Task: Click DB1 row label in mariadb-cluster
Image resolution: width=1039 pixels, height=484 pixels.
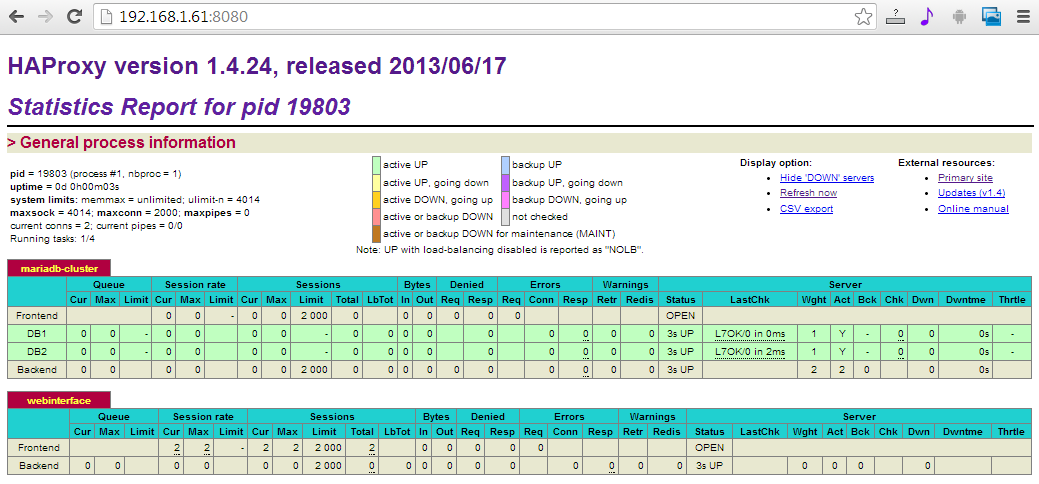Action: click(37, 334)
